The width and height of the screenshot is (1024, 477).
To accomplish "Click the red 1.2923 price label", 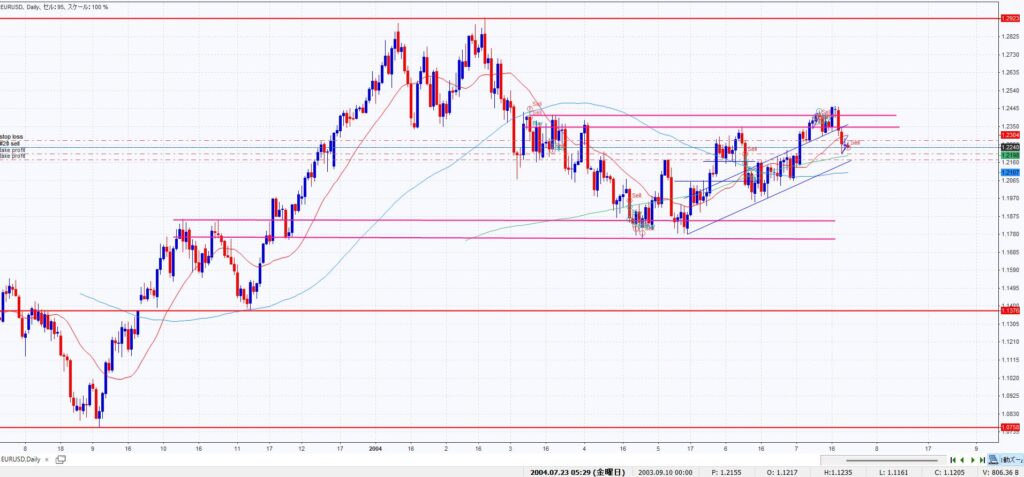I will 1009,18.
